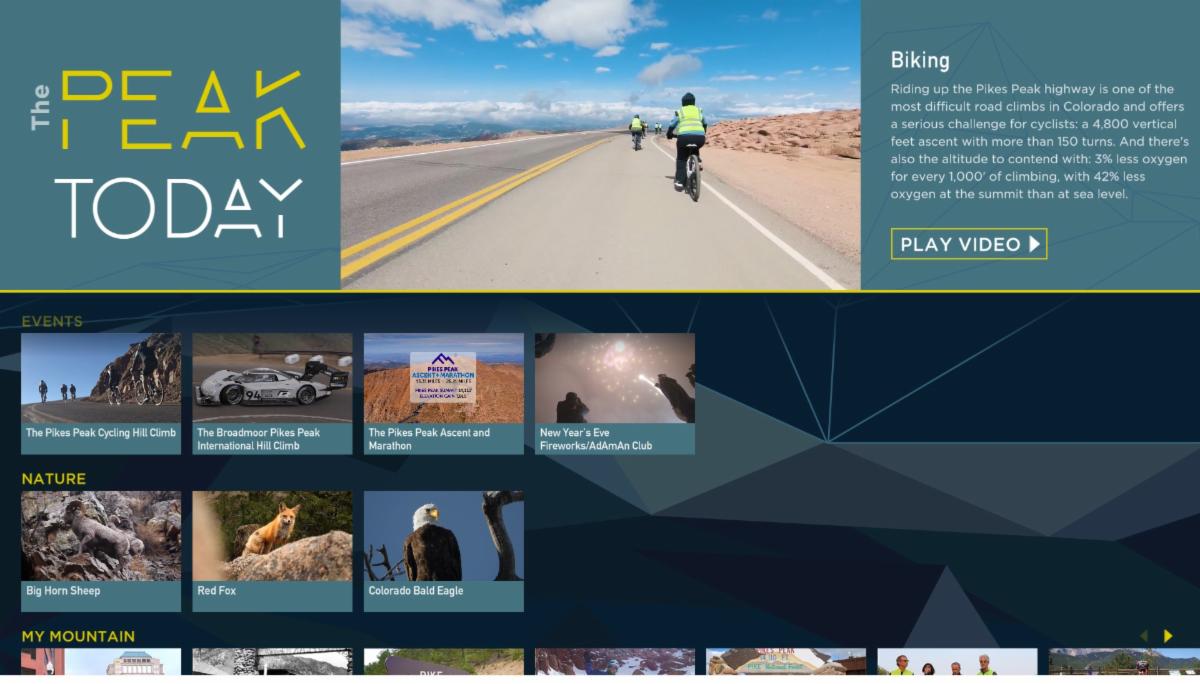Screen dimensions: 1200x684
Task: Click the MY MOUNTAIN section heading
Action: (x=78, y=636)
